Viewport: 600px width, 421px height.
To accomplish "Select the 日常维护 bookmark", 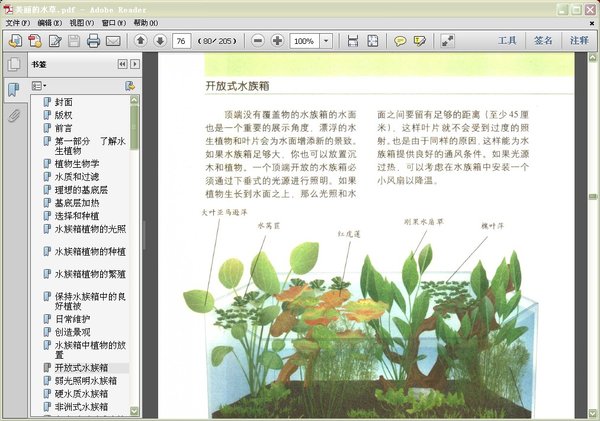I will pyautogui.click(x=72, y=319).
